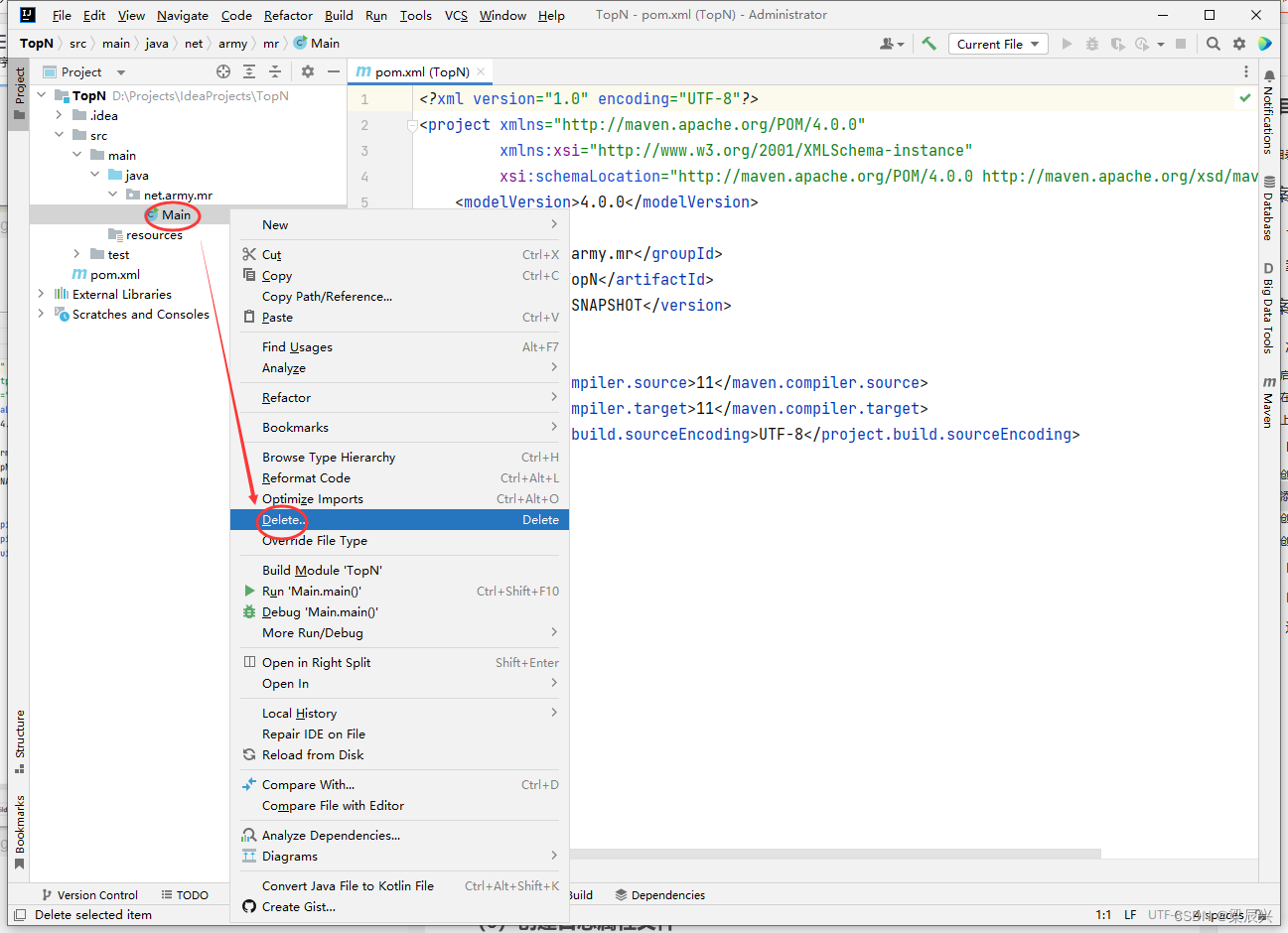Screen dimensions: 1288x933
Task: Select pom.xml file in project tree
Action: point(114,275)
